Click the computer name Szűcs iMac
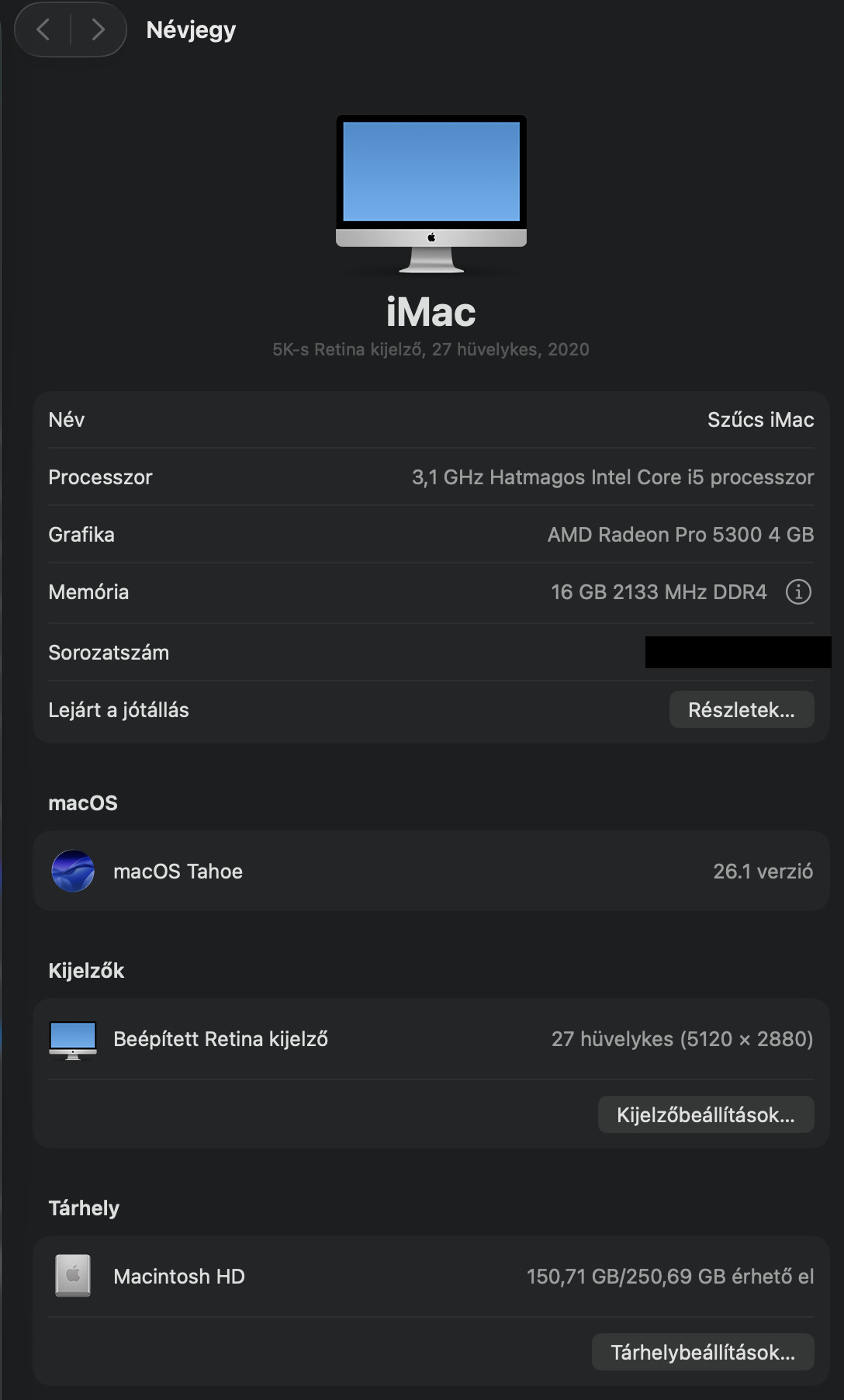This screenshot has width=844, height=1400. [760, 420]
